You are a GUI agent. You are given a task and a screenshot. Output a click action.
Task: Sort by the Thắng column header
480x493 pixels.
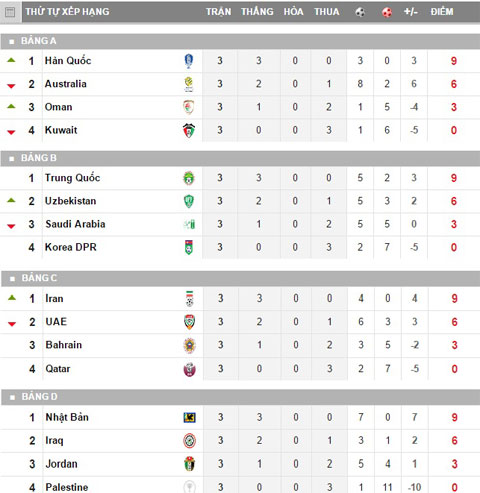click(257, 12)
